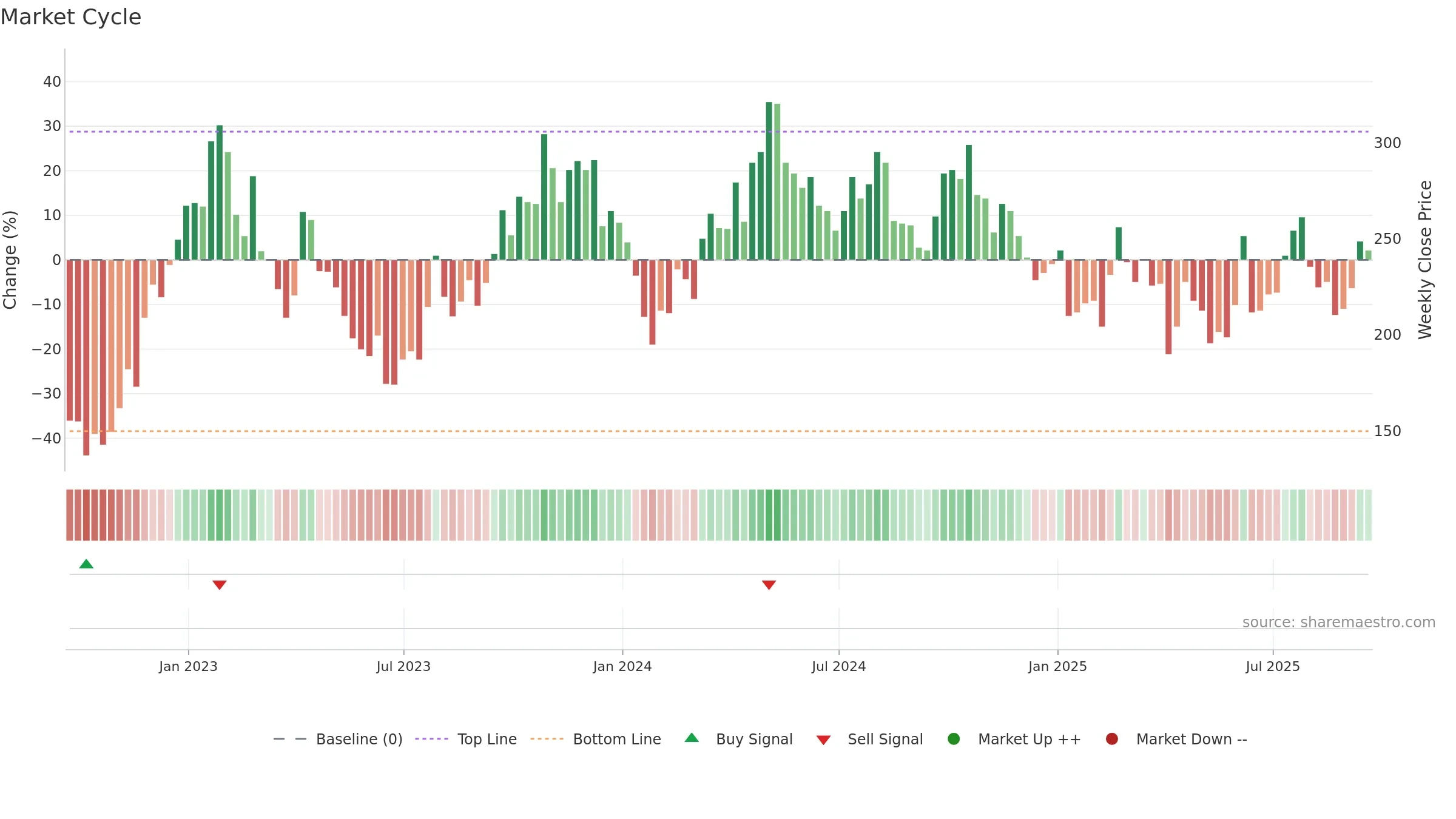Viewport: 1456px width, 819px height.
Task: Click the tallest green bar above 30 percent
Action: [769, 181]
